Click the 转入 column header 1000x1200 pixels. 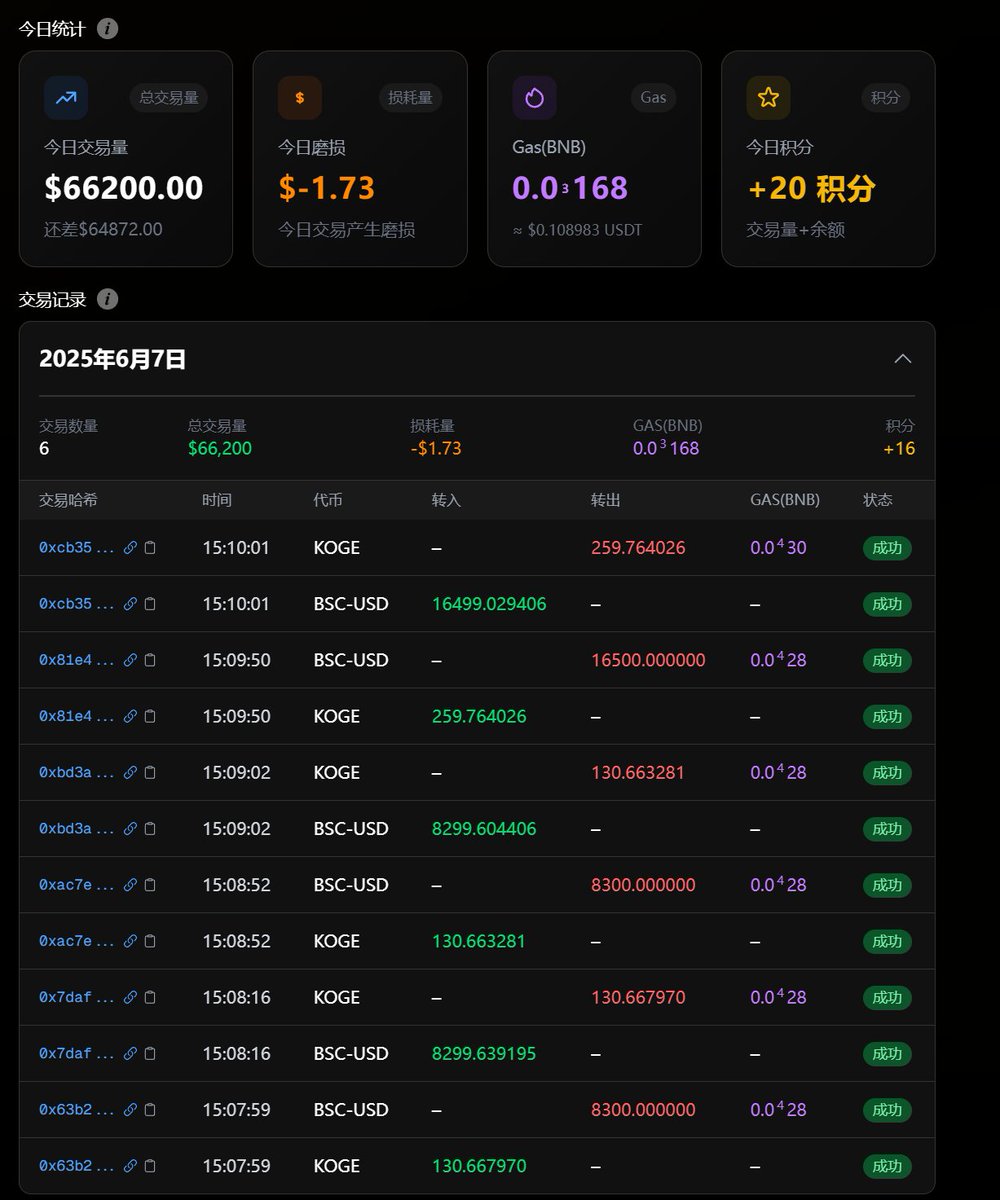446,500
